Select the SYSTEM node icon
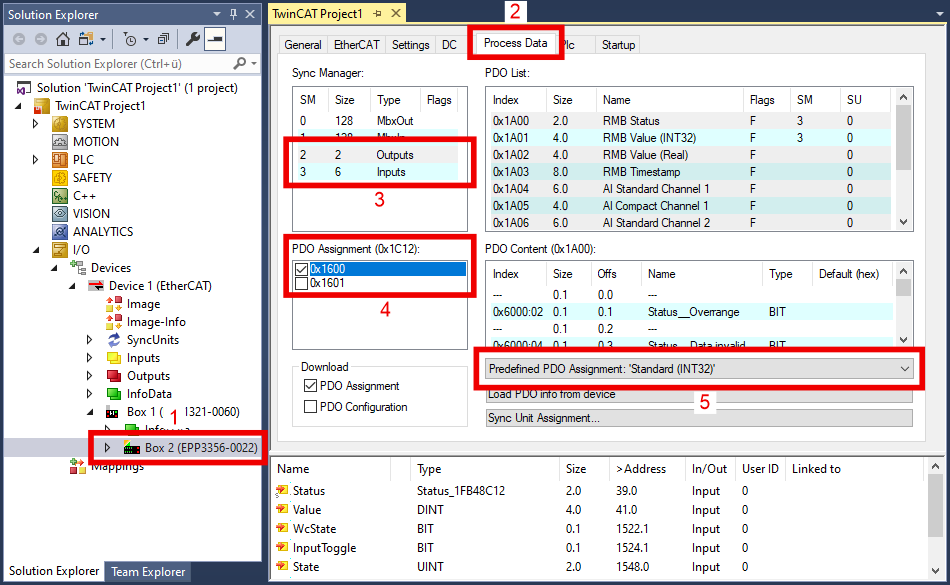Screen dimensions: 950x585 tap(60, 124)
